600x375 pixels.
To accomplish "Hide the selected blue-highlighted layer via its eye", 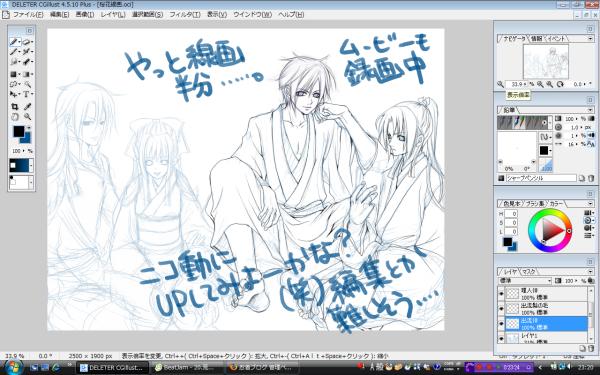I will [x=501, y=324].
